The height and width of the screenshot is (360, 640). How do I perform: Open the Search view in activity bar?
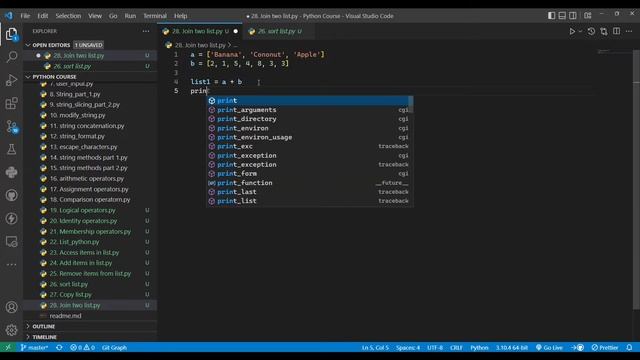click(11, 56)
